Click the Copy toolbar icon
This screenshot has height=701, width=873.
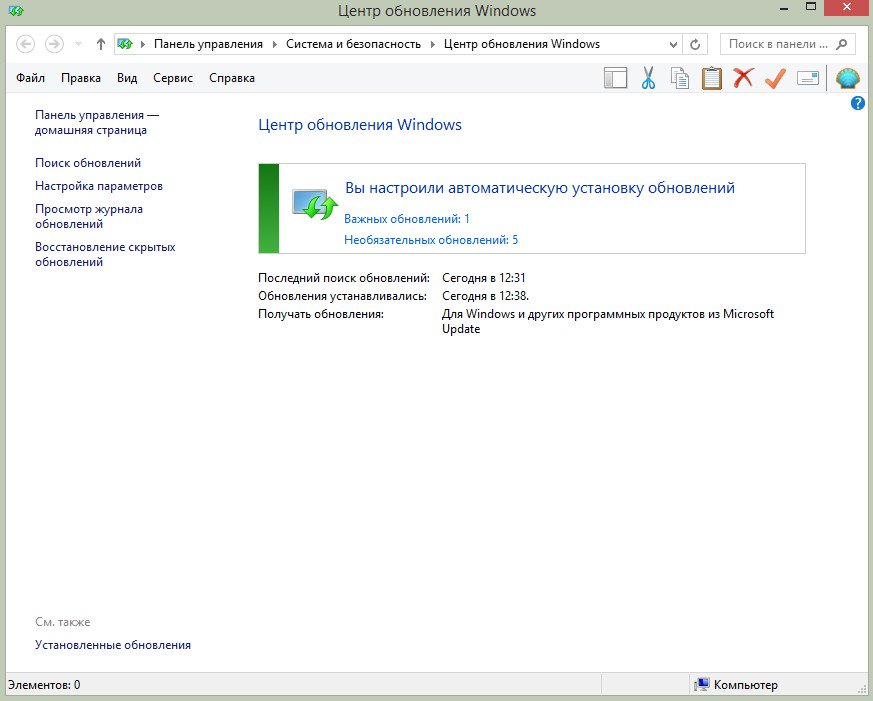pyautogui.click(x=679, y=78)
